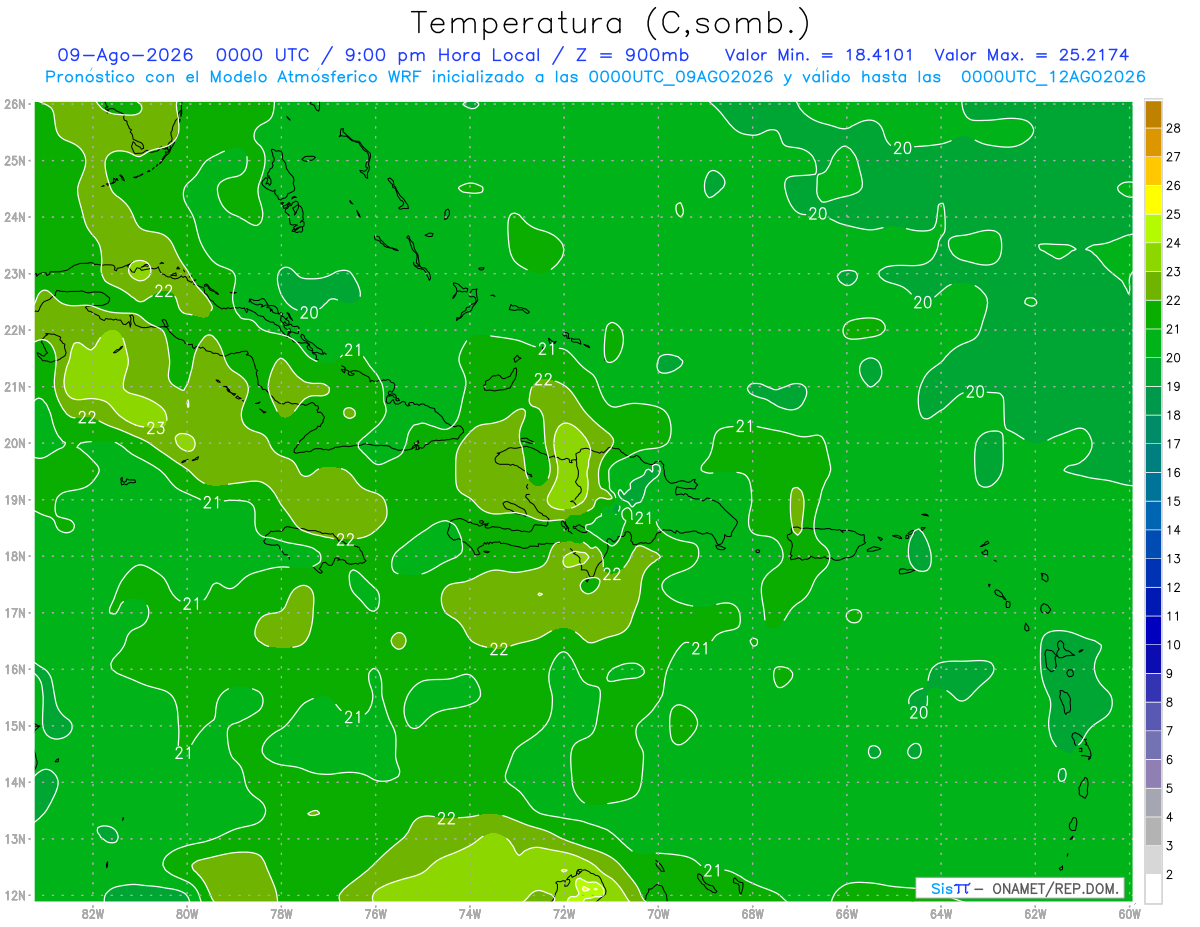Screen dimensions: 1200x927
Task: Click the "12N" latitude axis label
Action: click(15, 895)
